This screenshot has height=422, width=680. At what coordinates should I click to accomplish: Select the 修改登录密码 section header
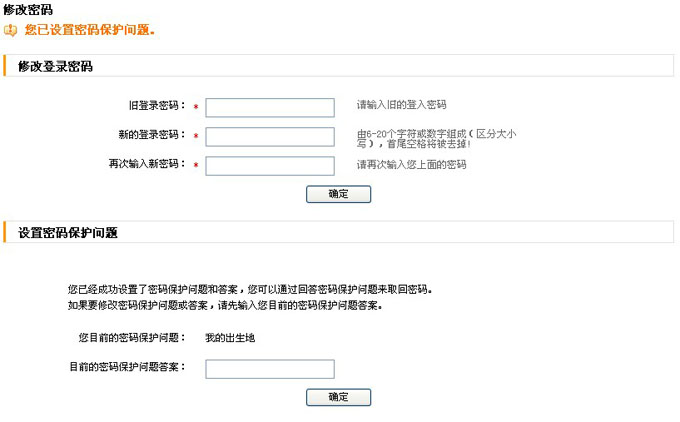tap(55, 66)
